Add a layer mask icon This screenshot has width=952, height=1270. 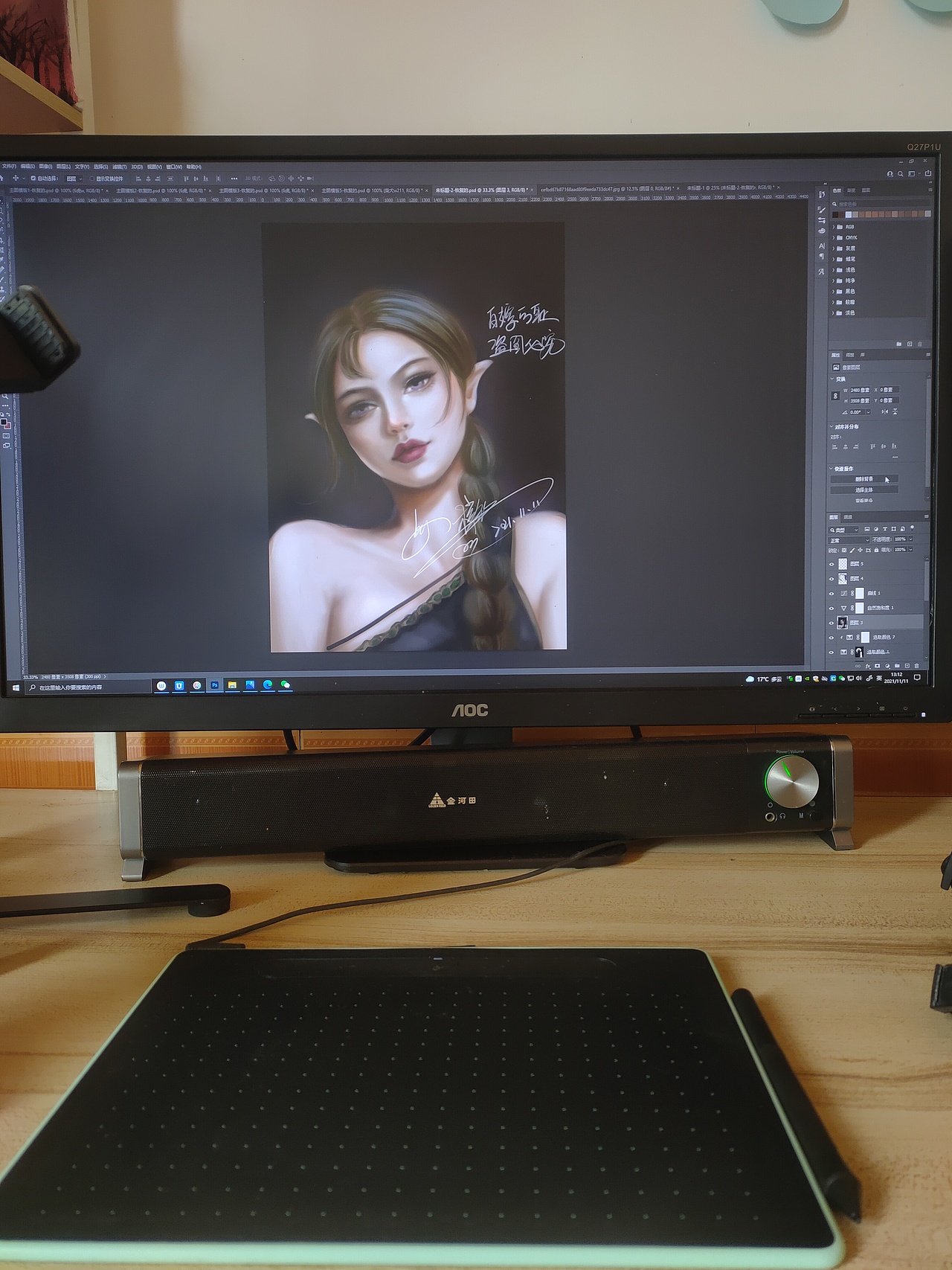(877, 666)
